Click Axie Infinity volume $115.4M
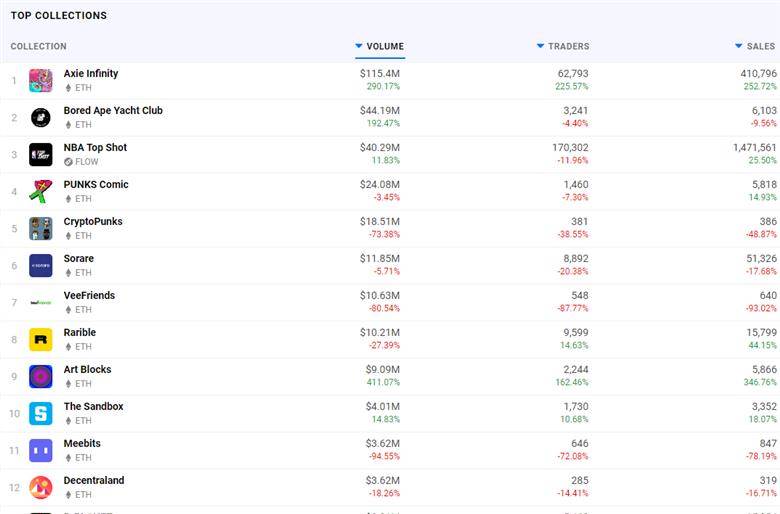780x514 pixels. [x=380, y=74]
